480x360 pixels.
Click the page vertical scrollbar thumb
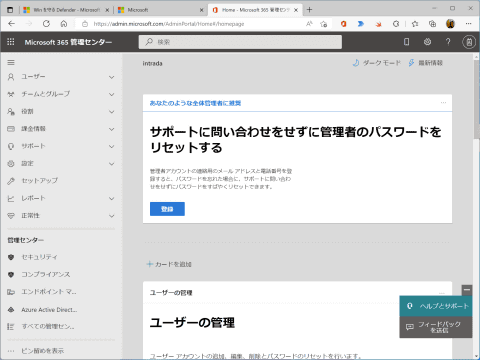coord(476,99)
